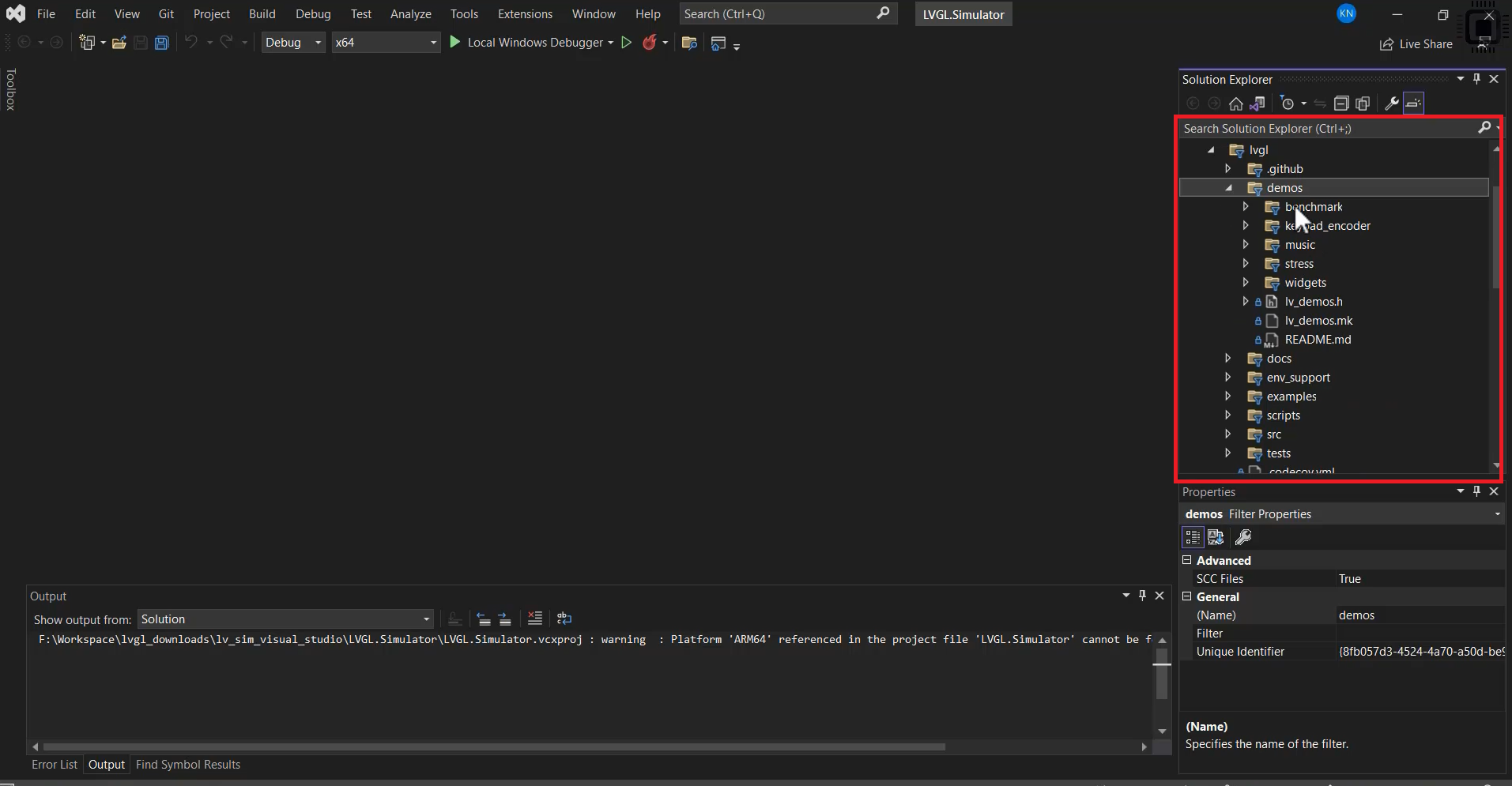Screen dimensions: 1512x786
Task: Collapse the General properties section
Action: (1186, 596)
